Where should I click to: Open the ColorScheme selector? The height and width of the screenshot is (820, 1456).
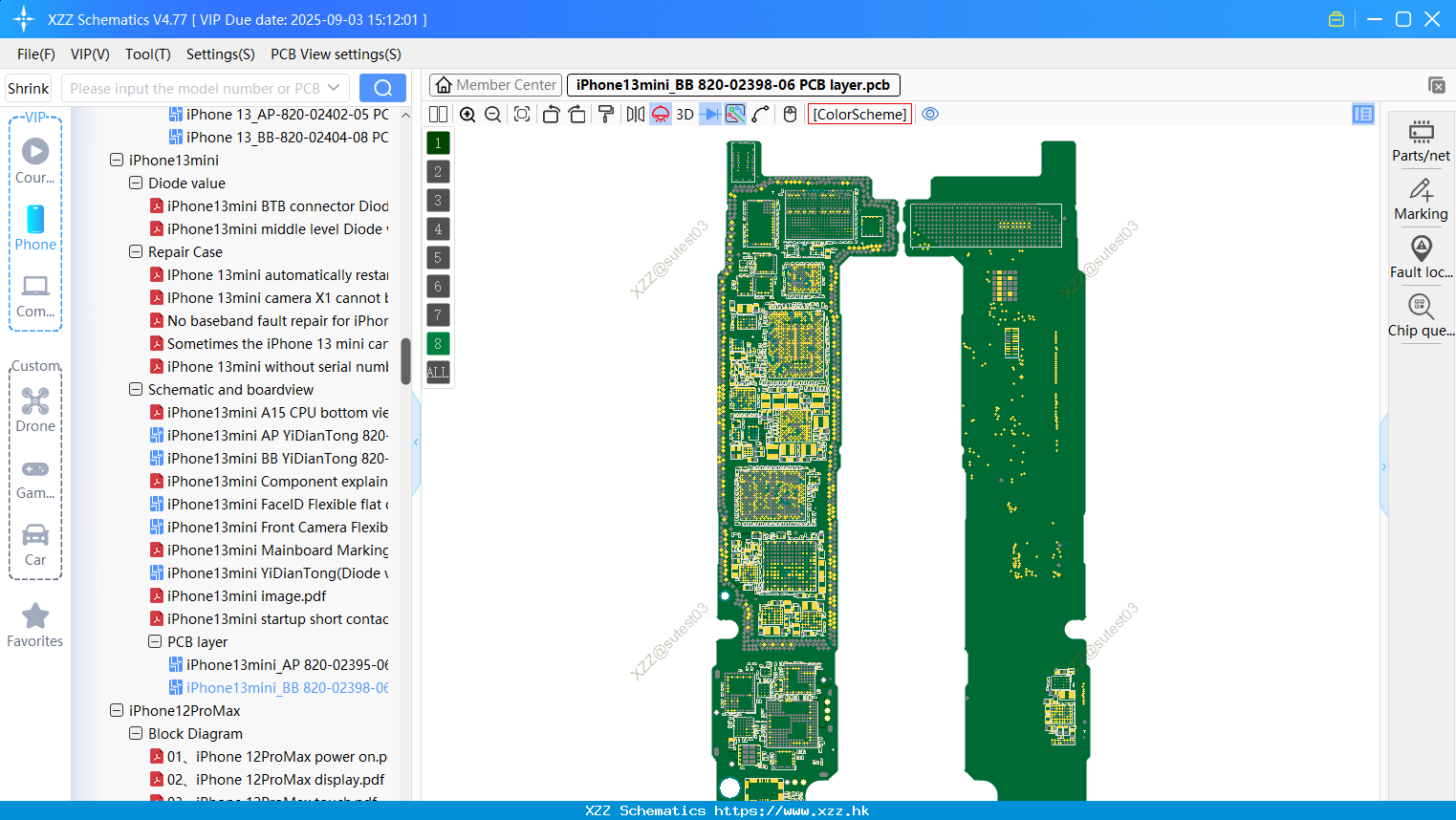859,114
